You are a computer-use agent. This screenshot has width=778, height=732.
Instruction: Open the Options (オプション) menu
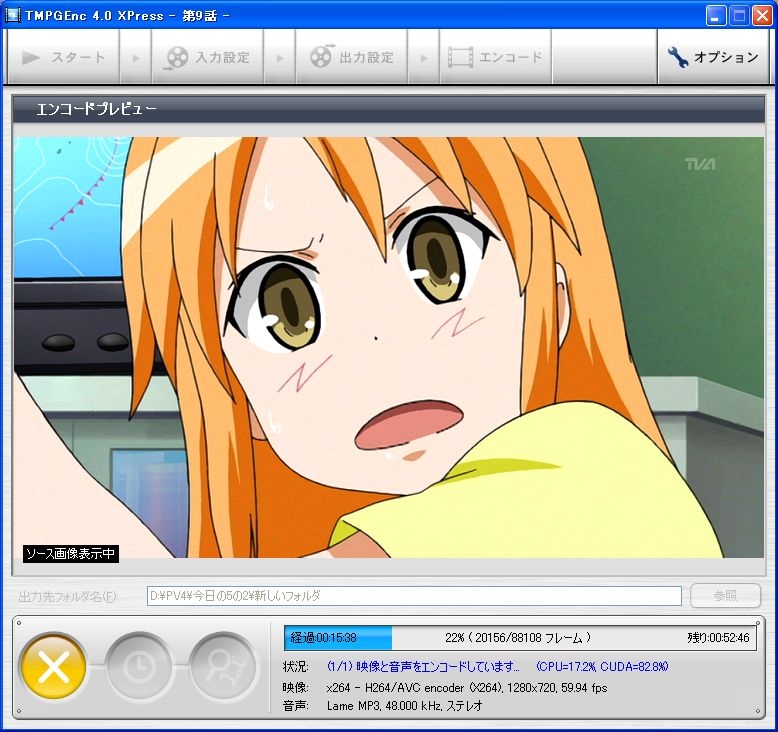pos(713,57)
